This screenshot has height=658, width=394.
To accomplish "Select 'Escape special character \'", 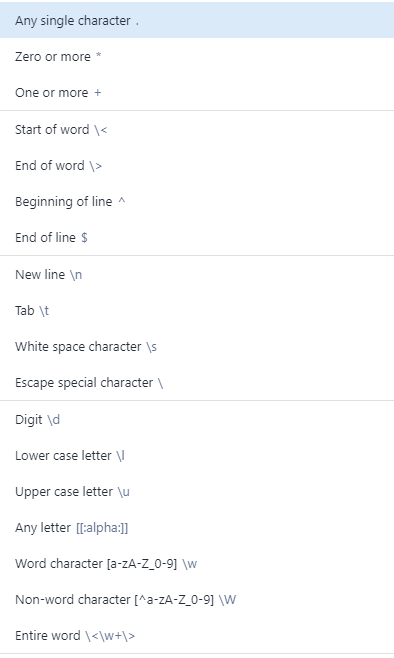I will 197,383.
